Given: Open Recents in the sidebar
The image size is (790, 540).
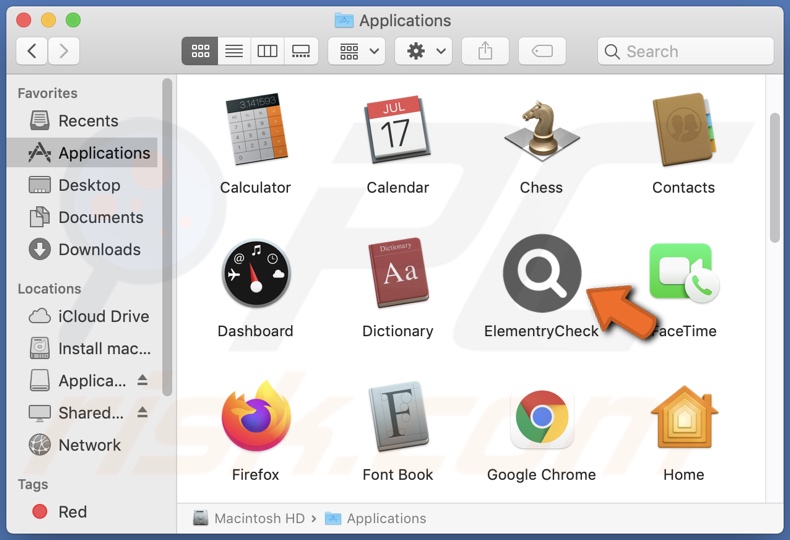Looking at the screenshot, I should [x=83, y=121].
